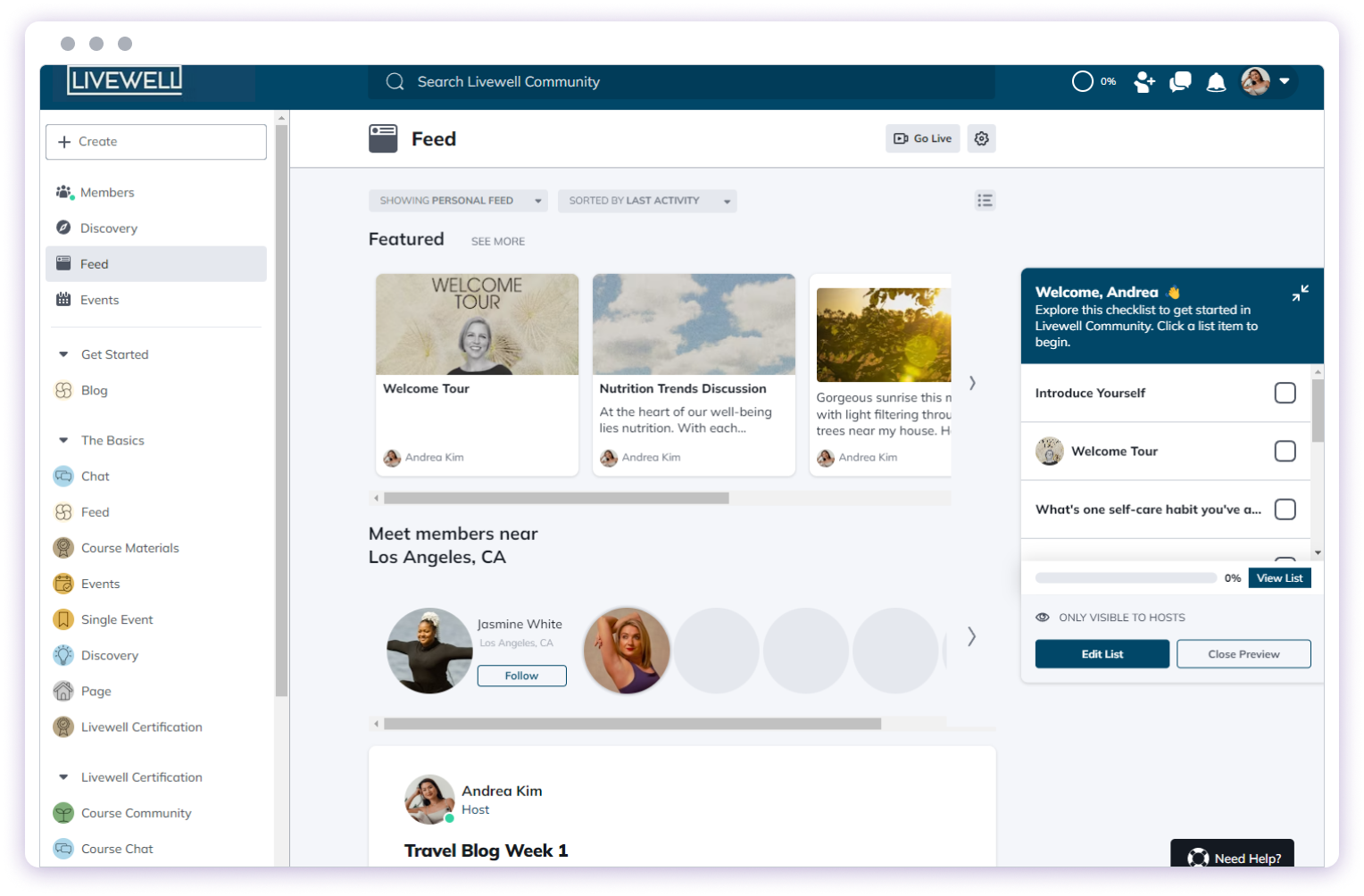This screenshot has height=896, width=1364.
Task: Open the feed settings gear icon
Action: (982, 138)
